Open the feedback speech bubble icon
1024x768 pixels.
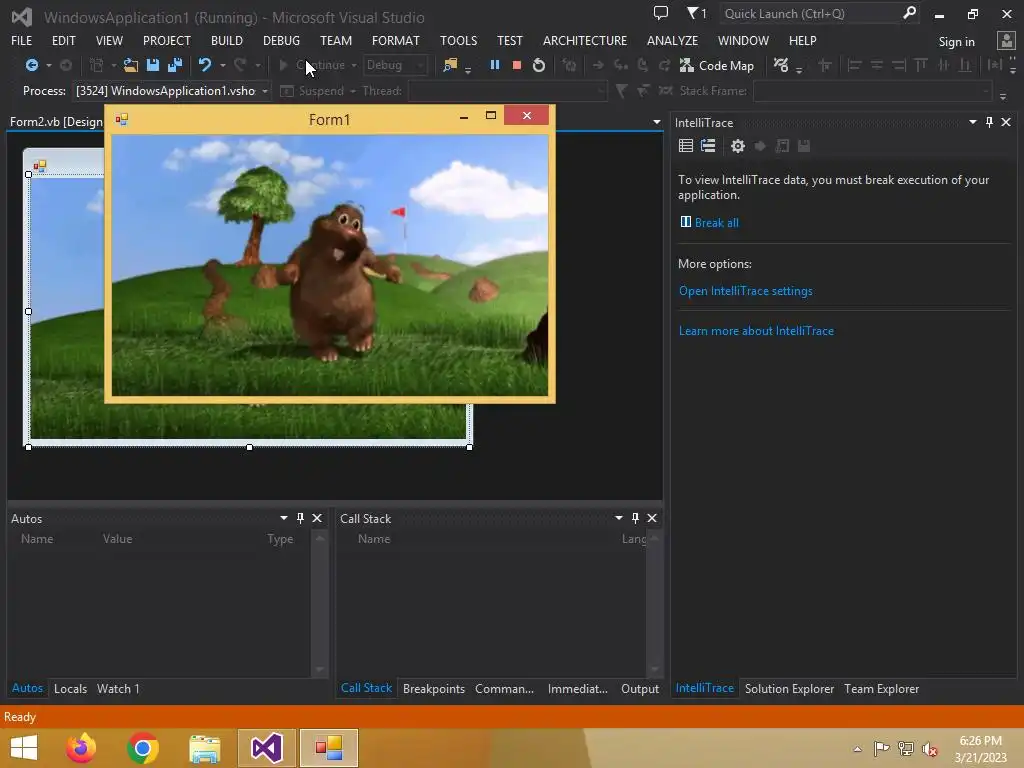(660, 13)
